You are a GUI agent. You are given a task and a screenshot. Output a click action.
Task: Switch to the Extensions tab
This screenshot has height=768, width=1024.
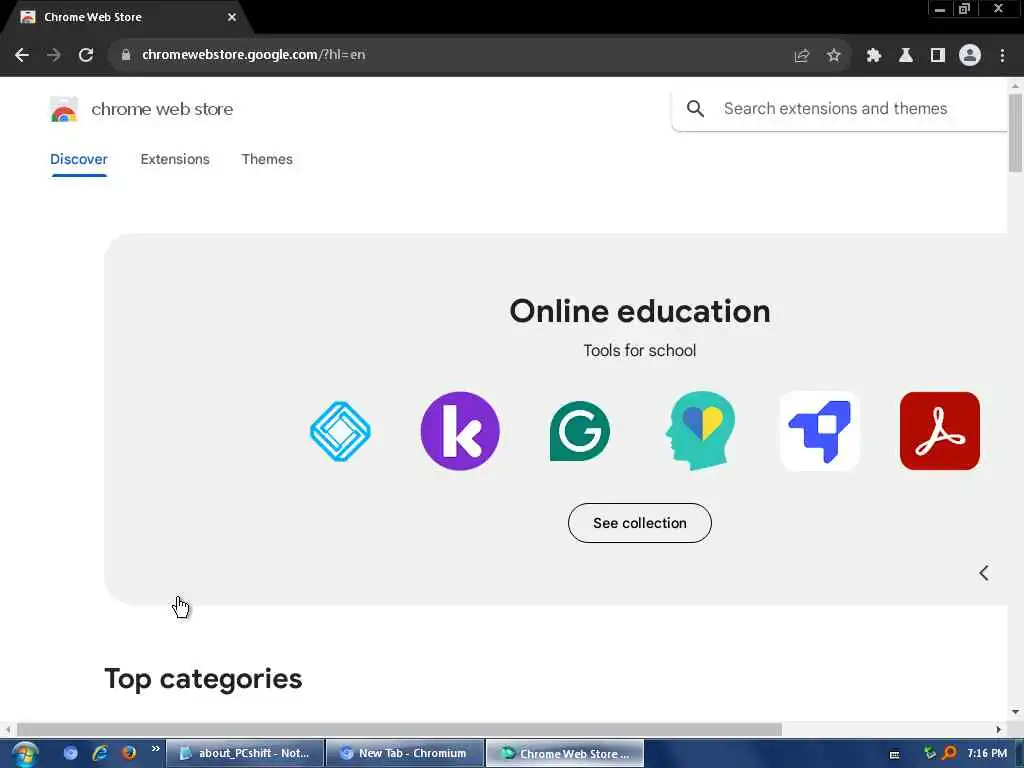click(x=174, y=159)
